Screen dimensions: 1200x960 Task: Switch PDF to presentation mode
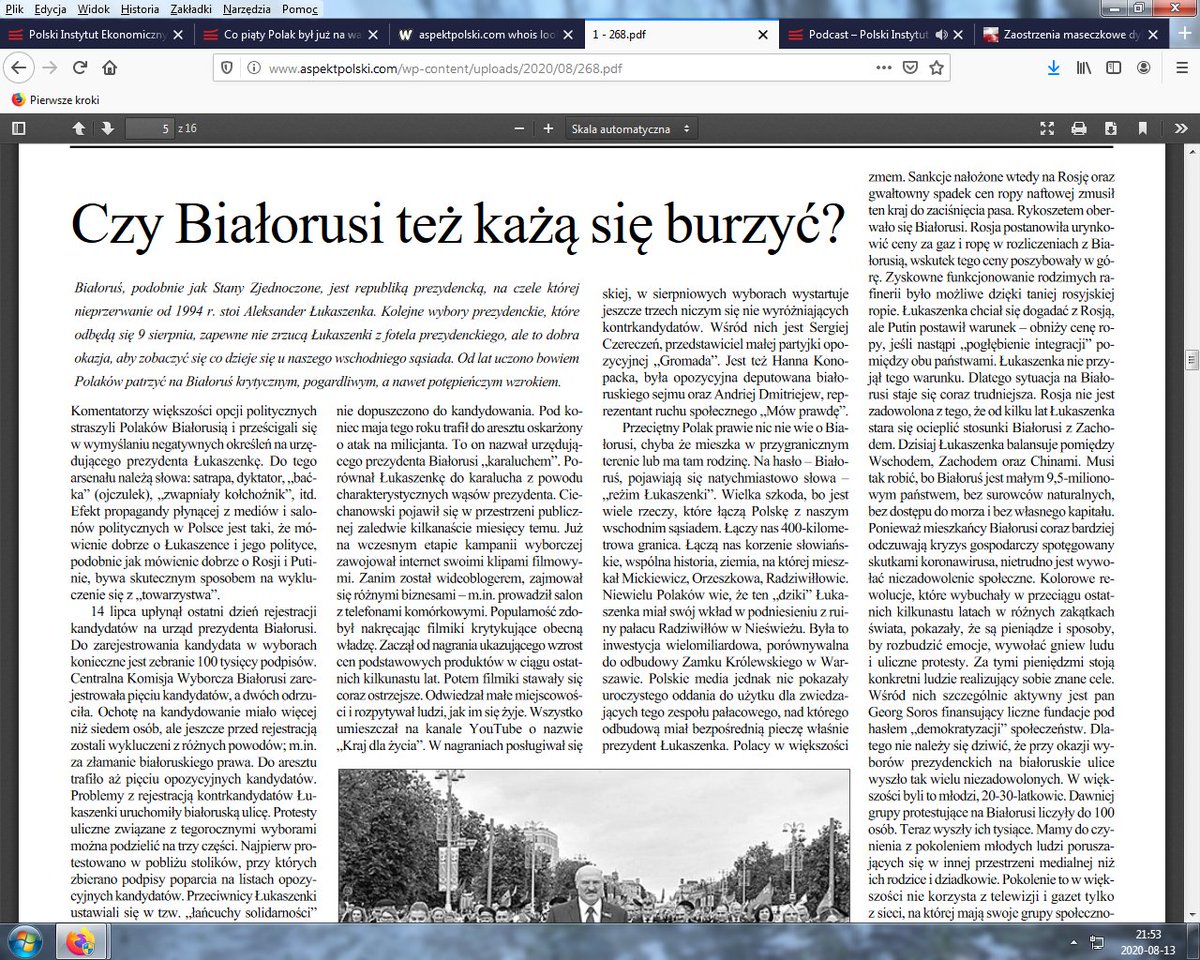click(x=1047, y=128)
